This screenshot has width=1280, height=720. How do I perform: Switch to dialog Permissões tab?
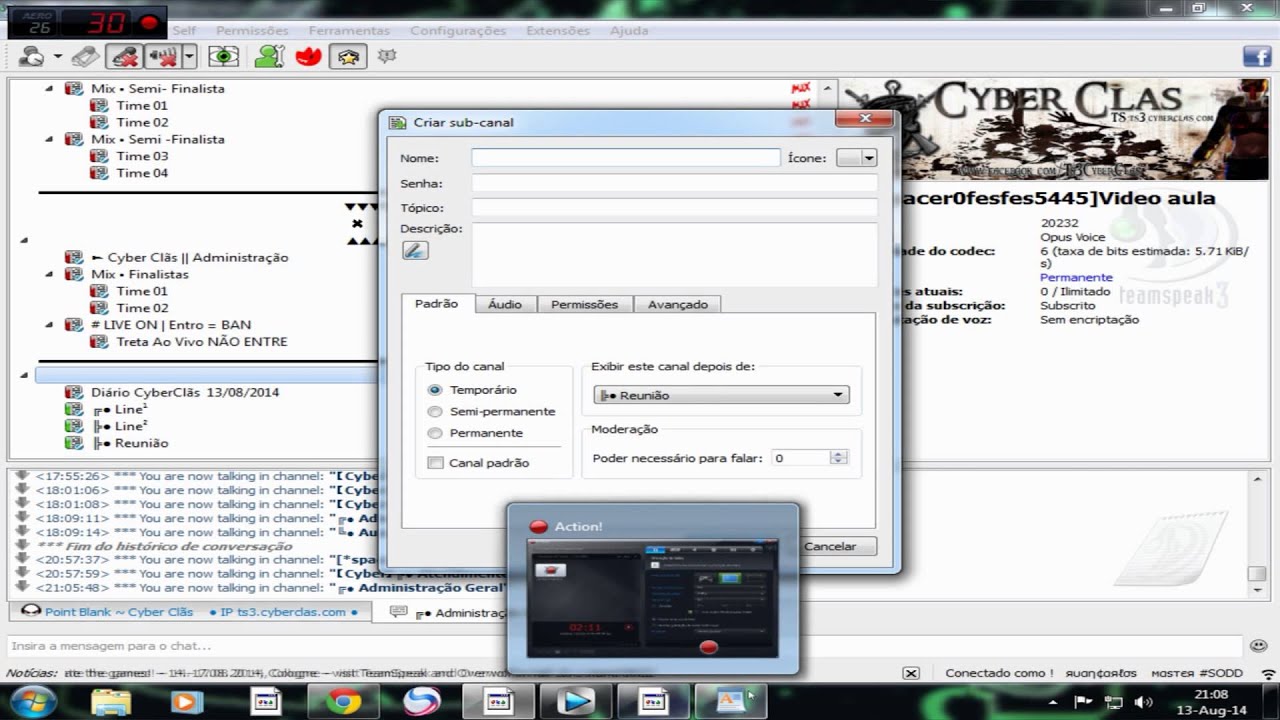click(x=585, y=304)
